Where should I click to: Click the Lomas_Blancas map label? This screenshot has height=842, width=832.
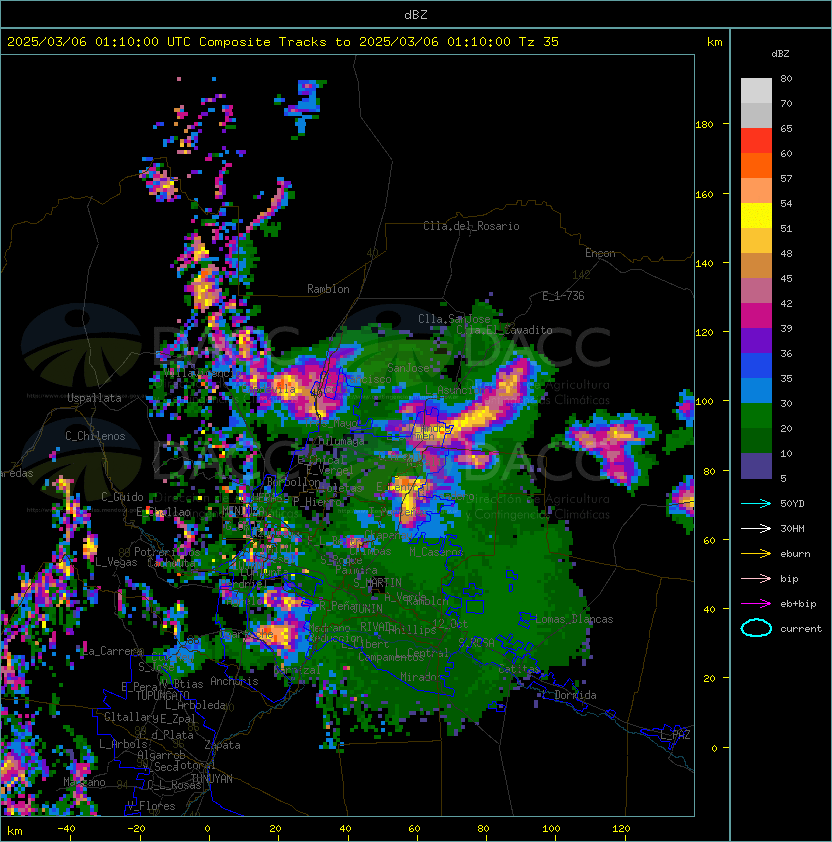click(574, 619)
